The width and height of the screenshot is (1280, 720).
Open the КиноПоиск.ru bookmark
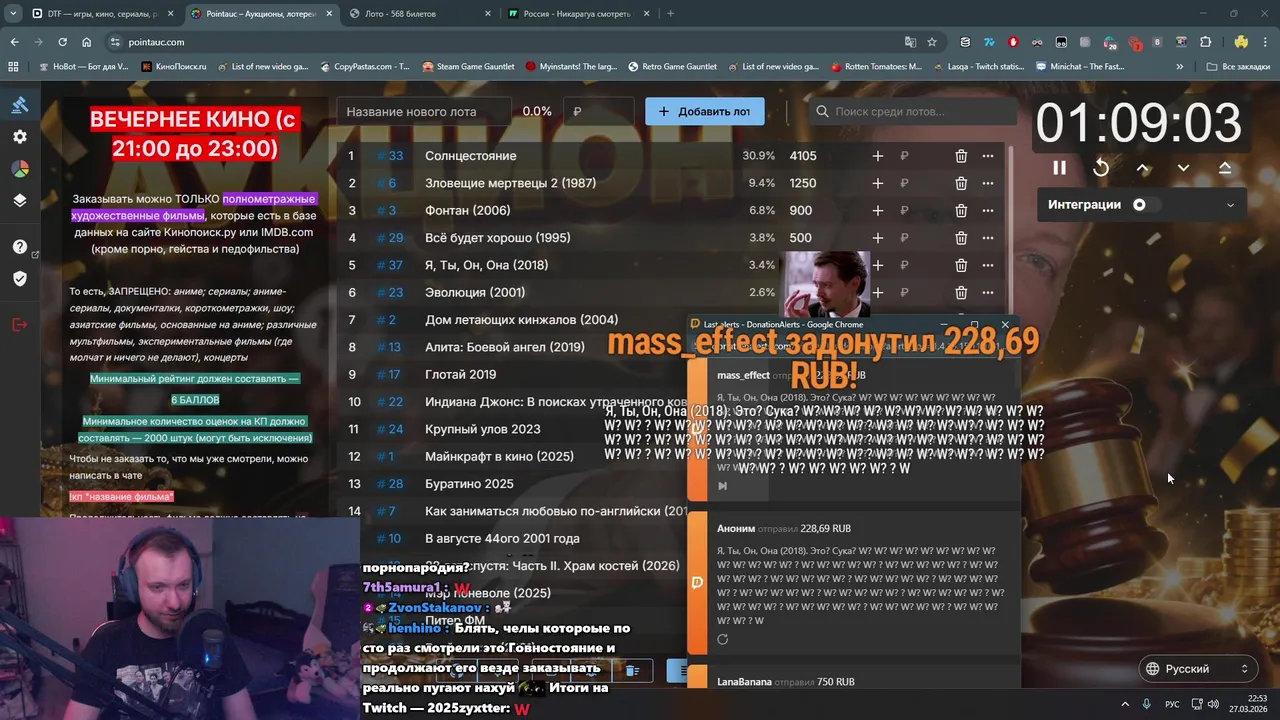(174, 67)
